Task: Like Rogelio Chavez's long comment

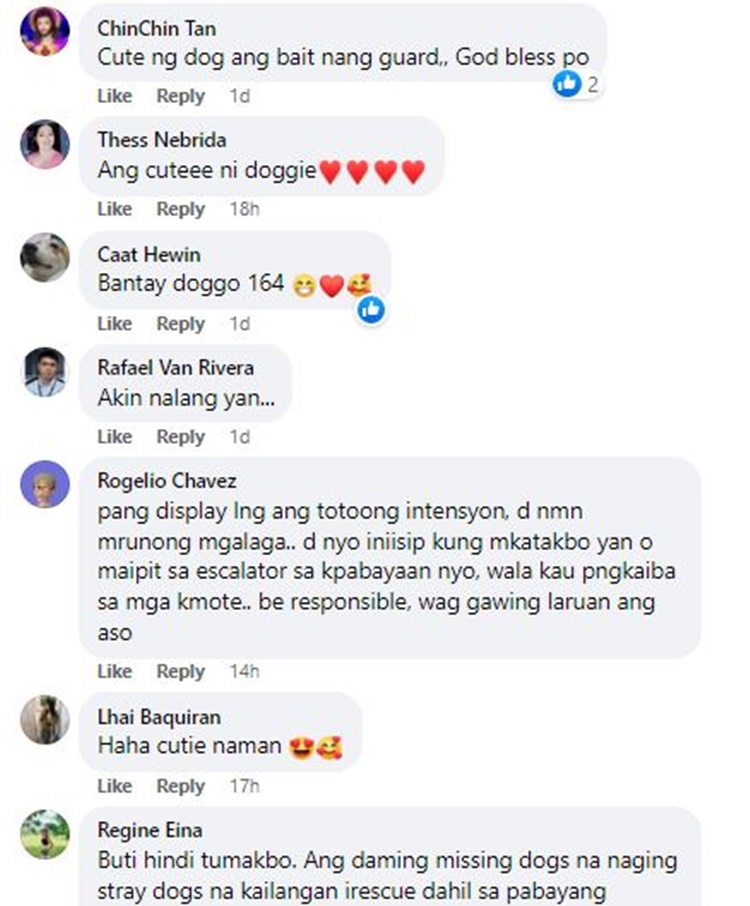Action: point(114,671)
